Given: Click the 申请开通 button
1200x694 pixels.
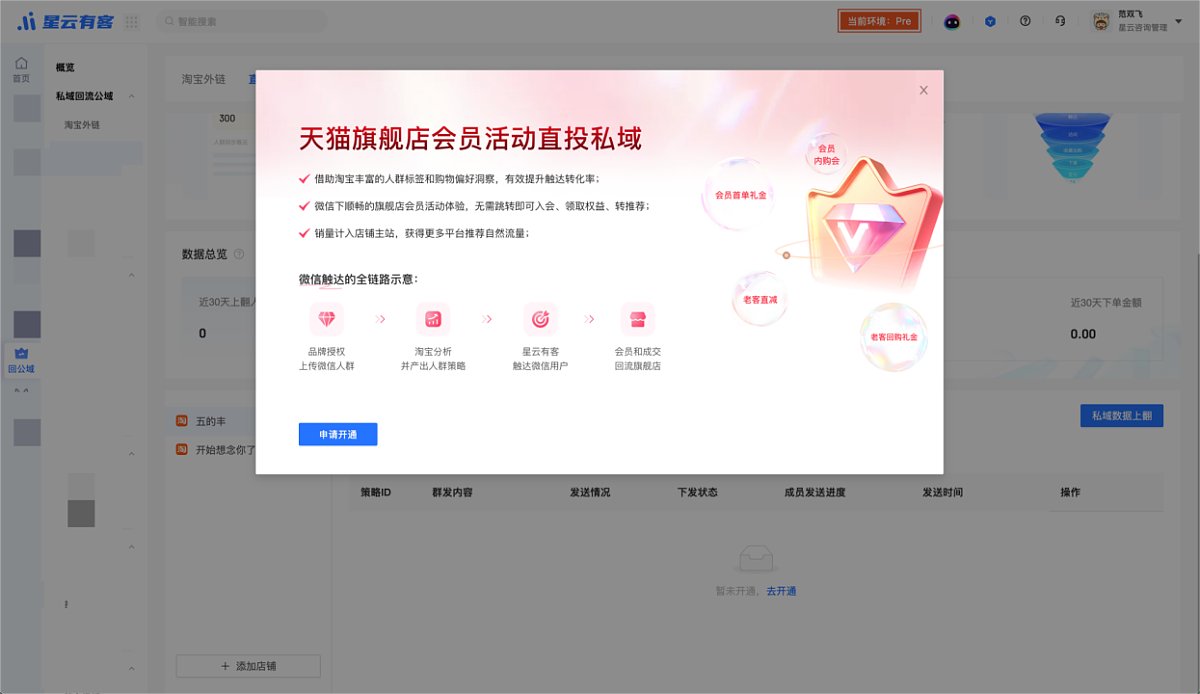Looking at the screenshot, I should [x=338, y=435].
